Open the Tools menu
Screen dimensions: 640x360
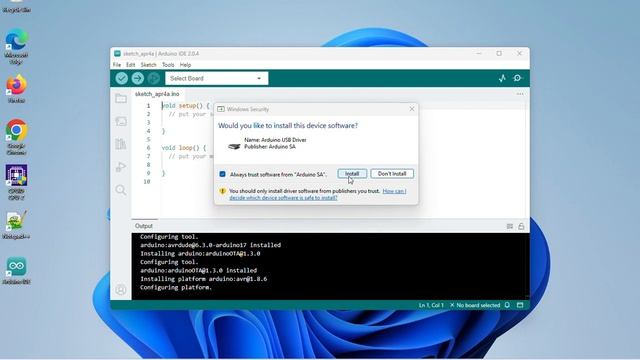point(168,65)
